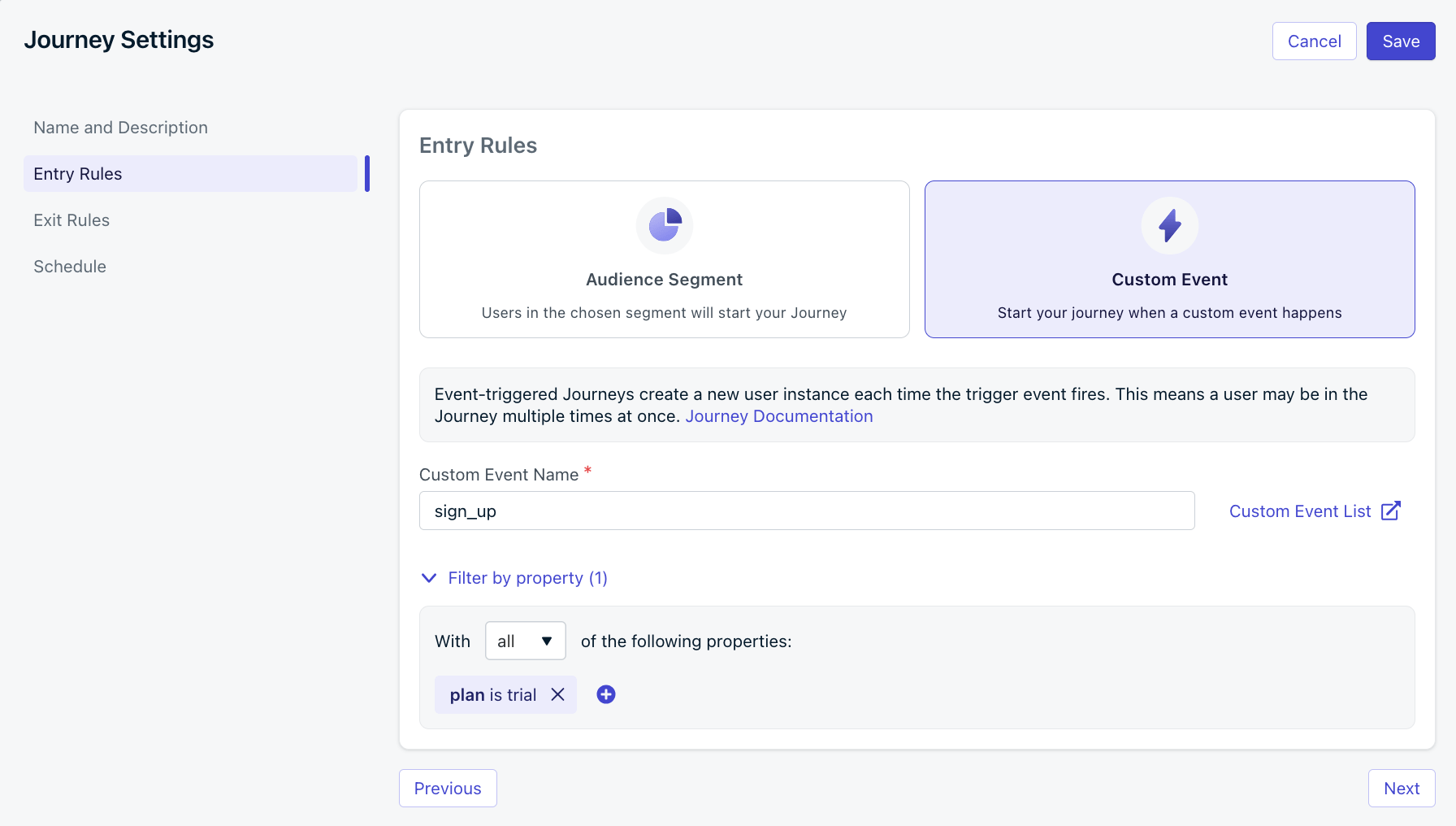The width and height of the screenshot is (1456, 826).
Task: Click the X on the property filter tag
Action: pos(557,694)
